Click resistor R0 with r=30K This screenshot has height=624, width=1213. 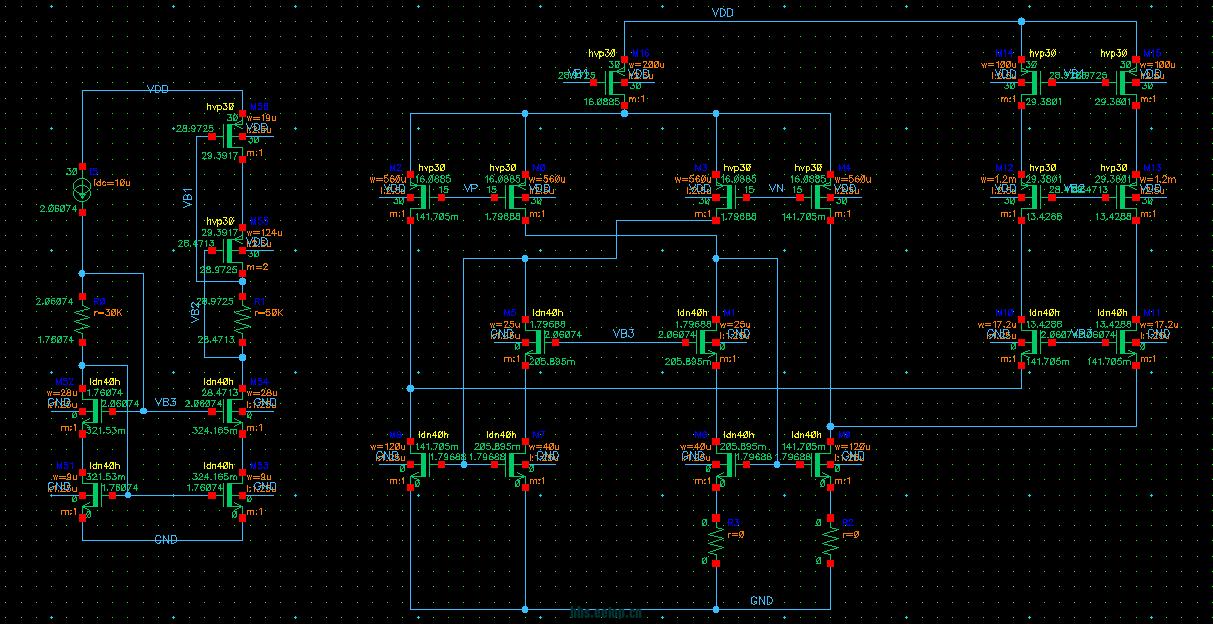(x=83, y=320)
